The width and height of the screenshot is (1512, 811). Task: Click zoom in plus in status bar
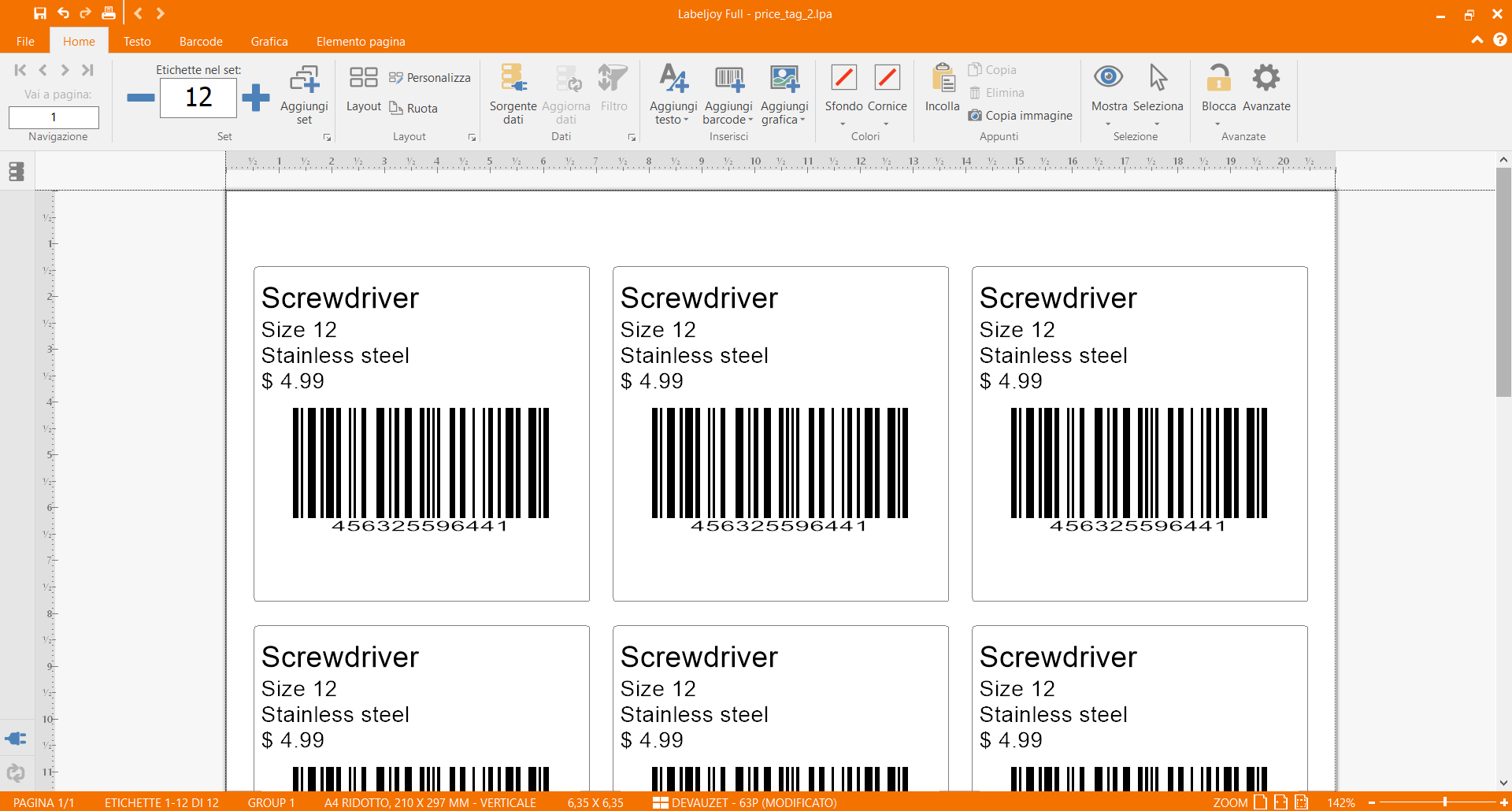pyautogui.click(x=1503, y=802)
